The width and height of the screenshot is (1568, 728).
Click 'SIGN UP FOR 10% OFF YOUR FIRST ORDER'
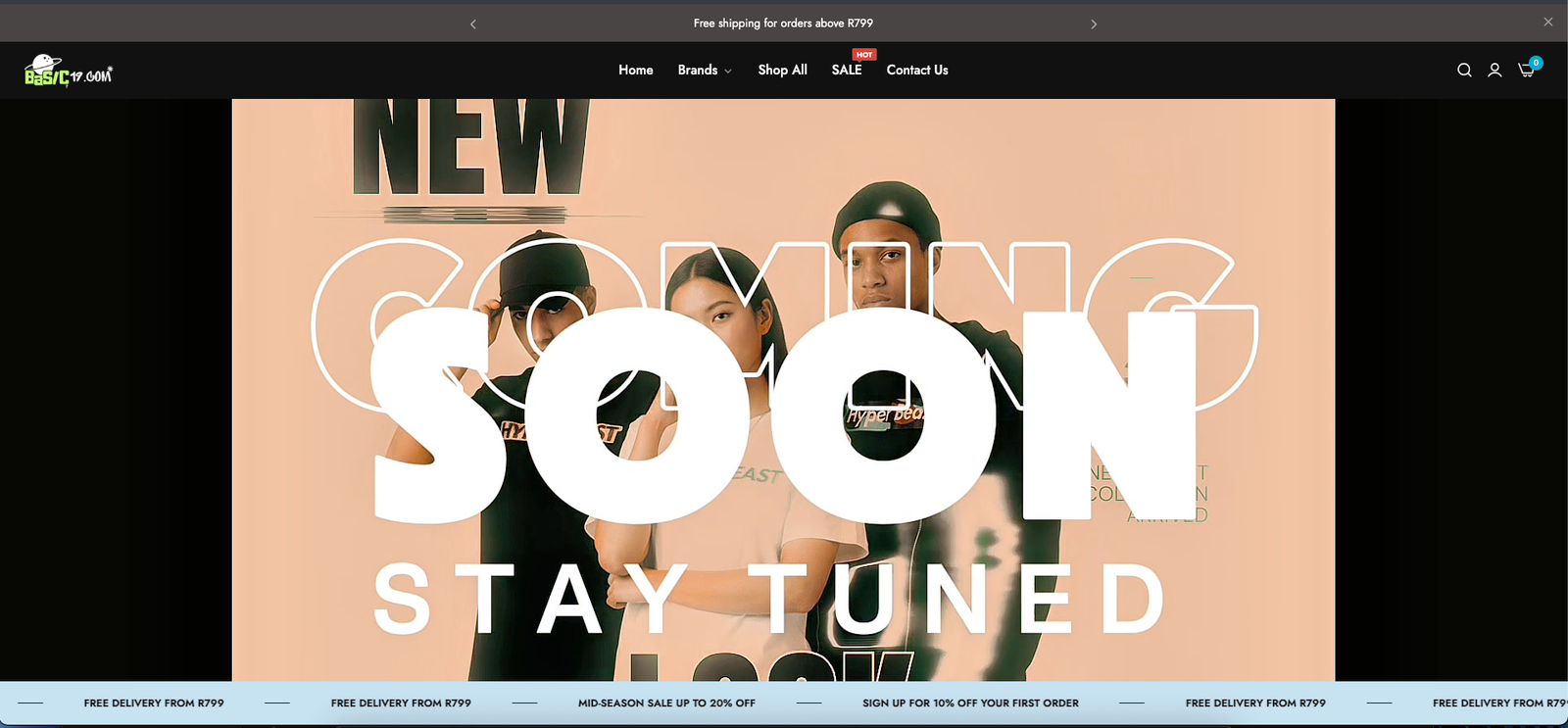(x=970, y=704)
